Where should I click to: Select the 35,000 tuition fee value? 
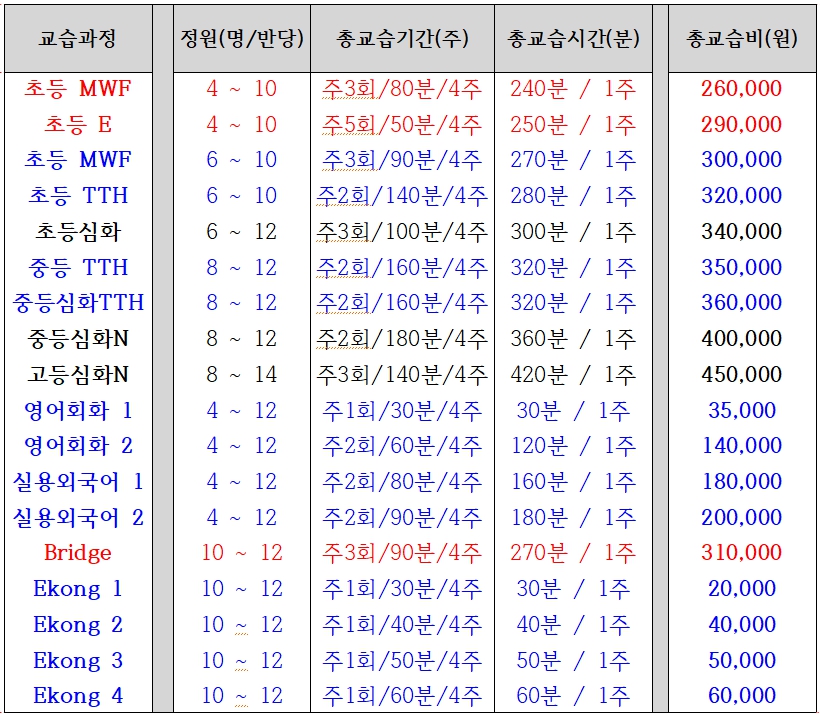(741, 410)
